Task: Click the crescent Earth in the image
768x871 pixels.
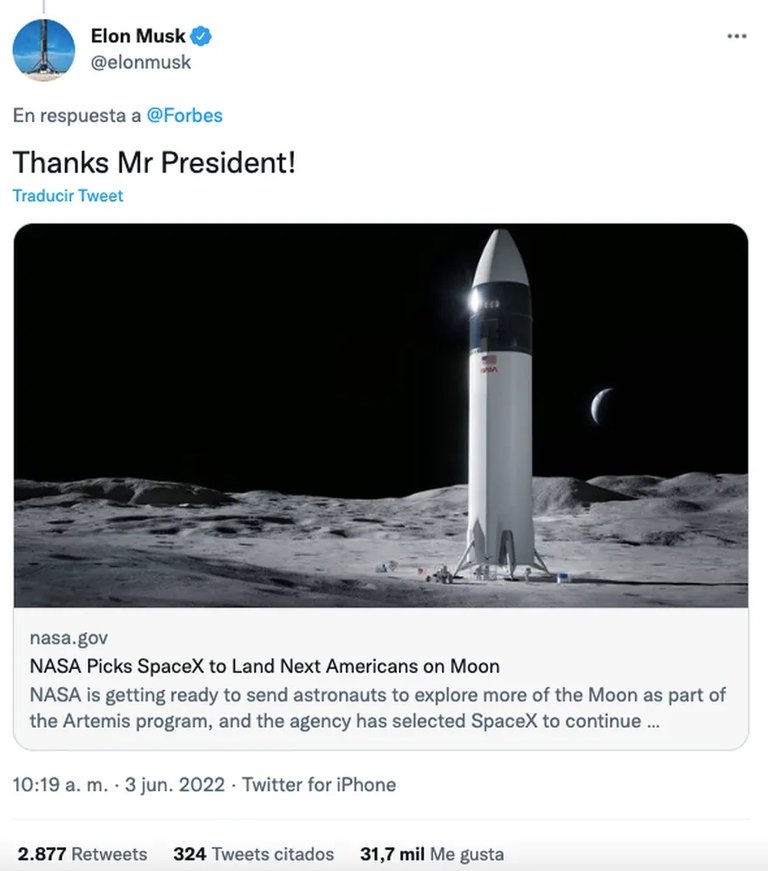Action: click(x=602, y=405)
